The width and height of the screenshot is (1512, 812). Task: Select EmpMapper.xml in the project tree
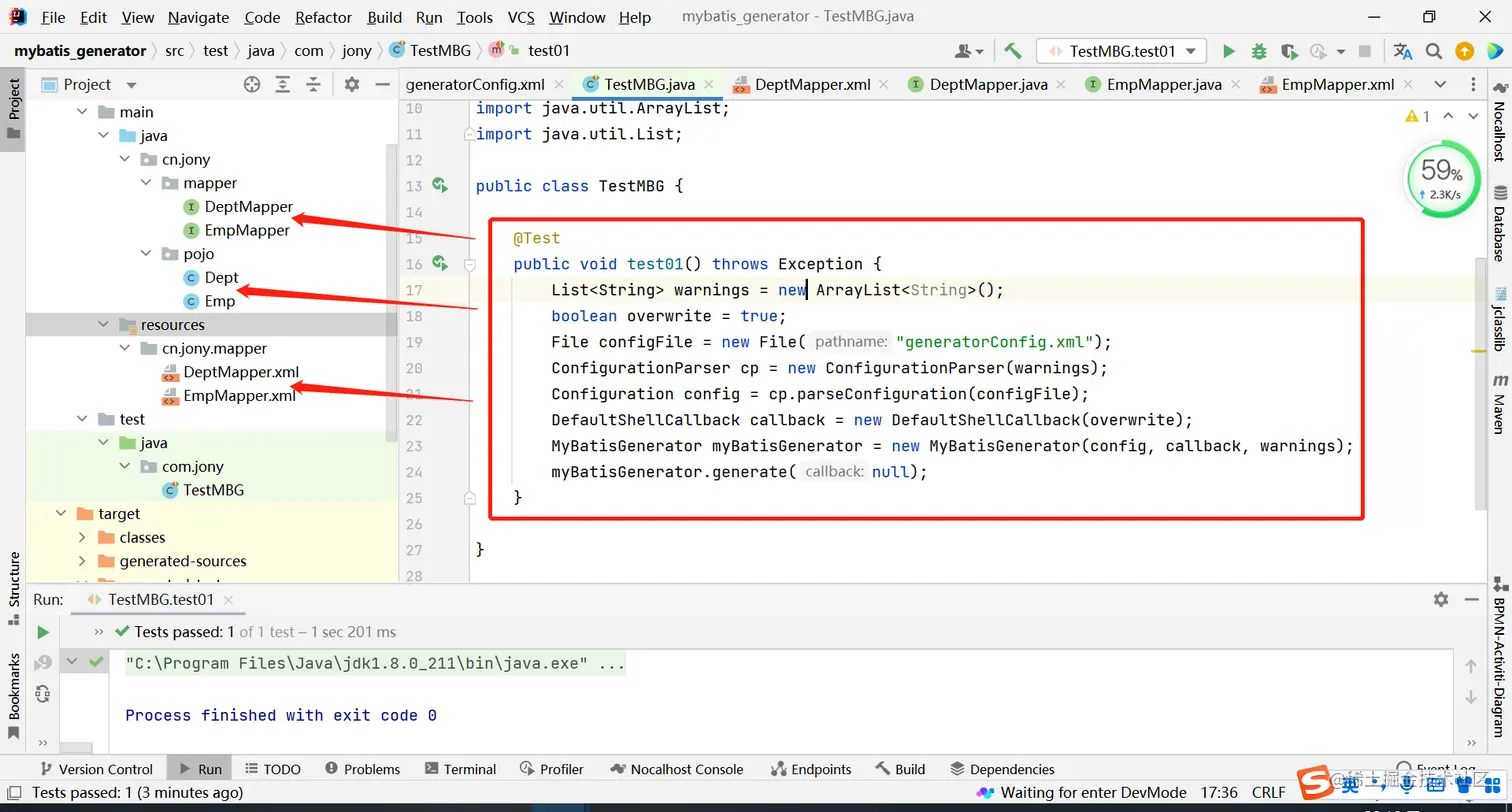coord(240,395)
